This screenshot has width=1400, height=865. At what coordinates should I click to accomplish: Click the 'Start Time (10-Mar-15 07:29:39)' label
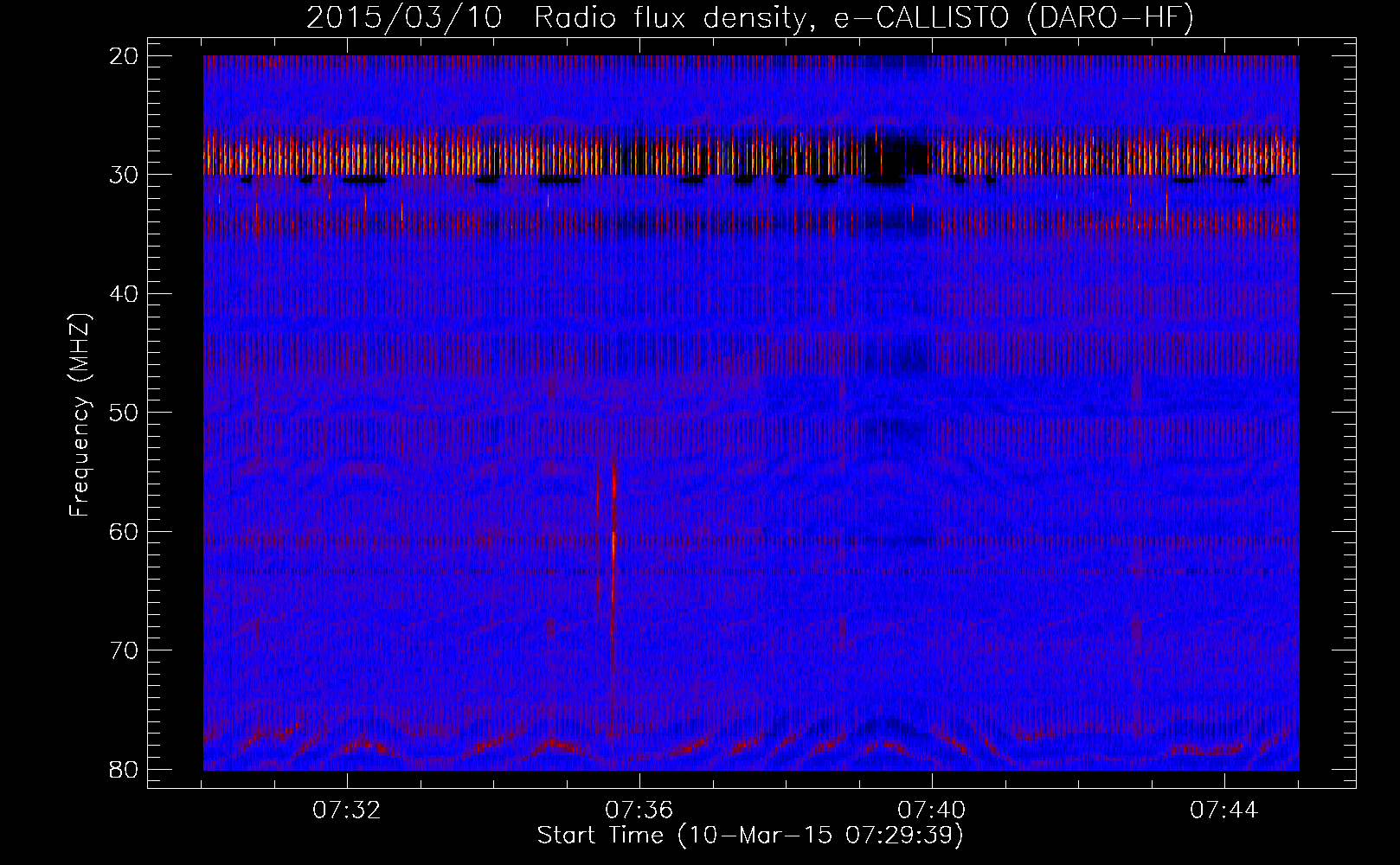pos(749,836)
